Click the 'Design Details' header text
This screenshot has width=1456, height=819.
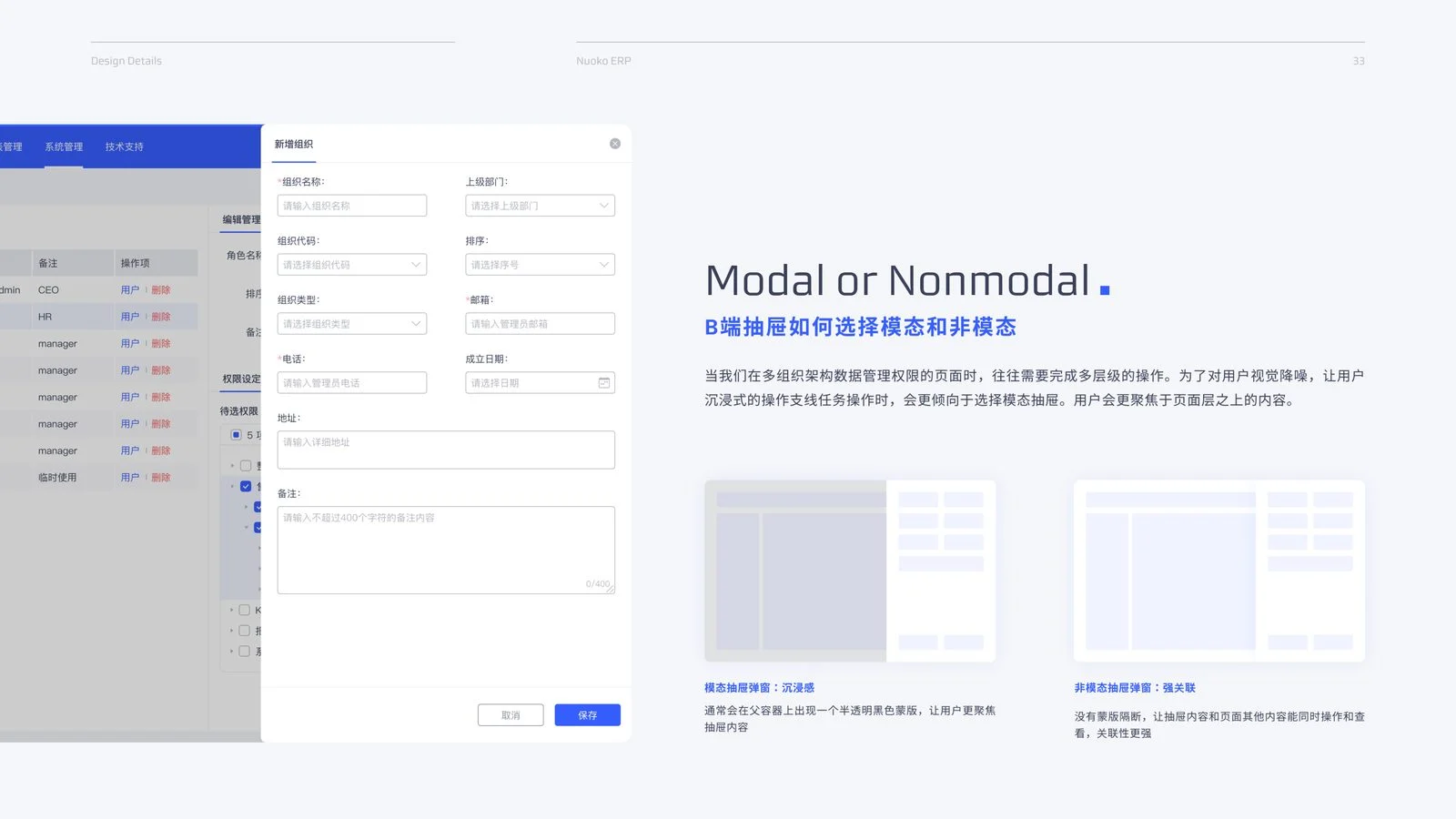[x=126, y=61]
